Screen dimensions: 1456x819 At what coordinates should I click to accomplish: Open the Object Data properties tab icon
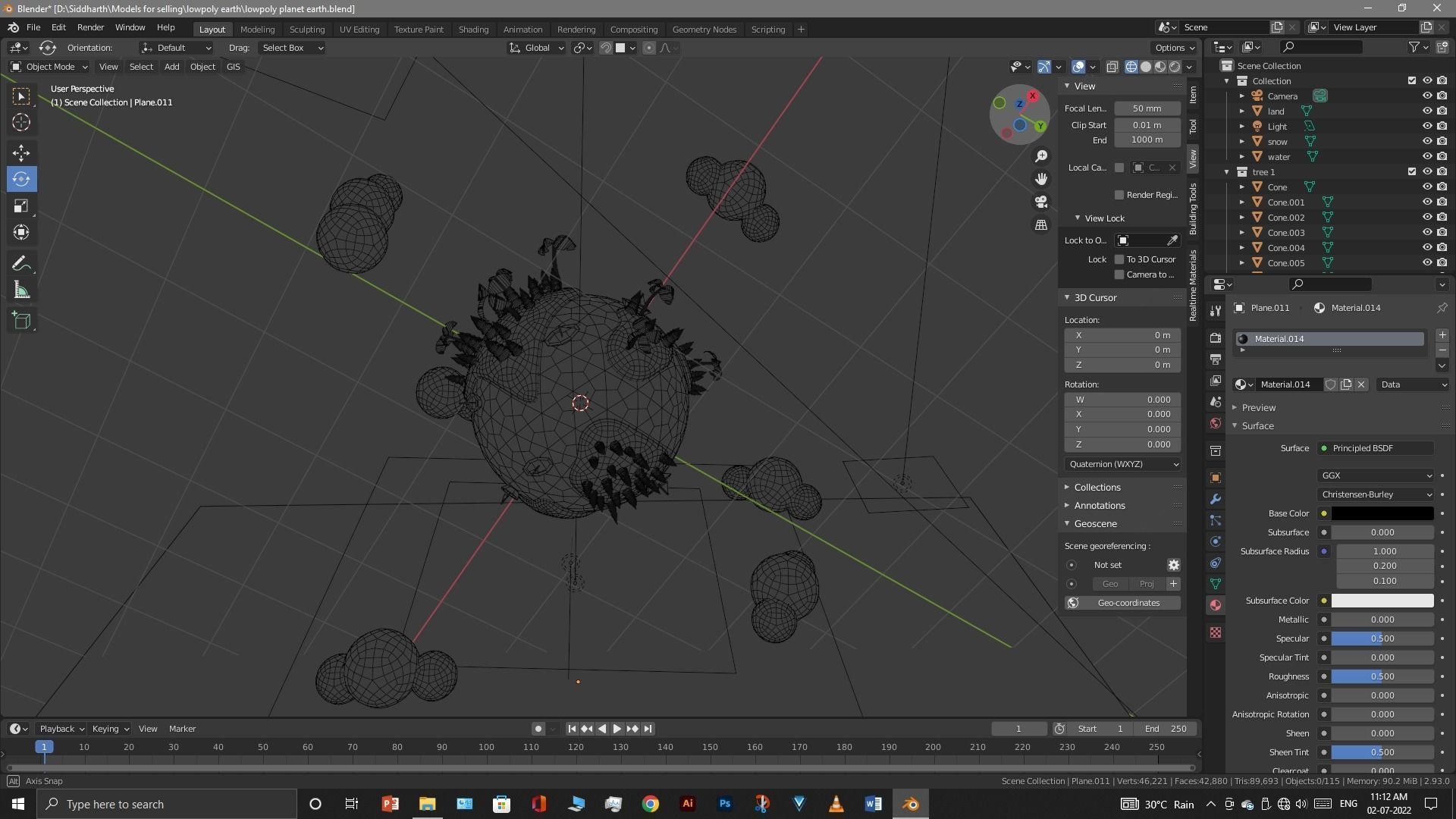tap(1216, 584)
